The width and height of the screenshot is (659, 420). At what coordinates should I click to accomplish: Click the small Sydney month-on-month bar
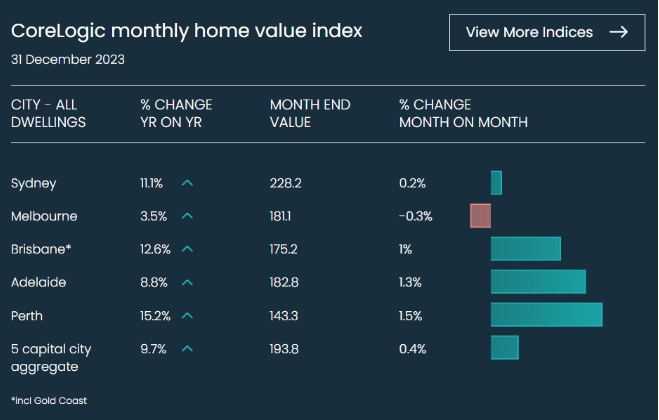(x=496, y=182)
